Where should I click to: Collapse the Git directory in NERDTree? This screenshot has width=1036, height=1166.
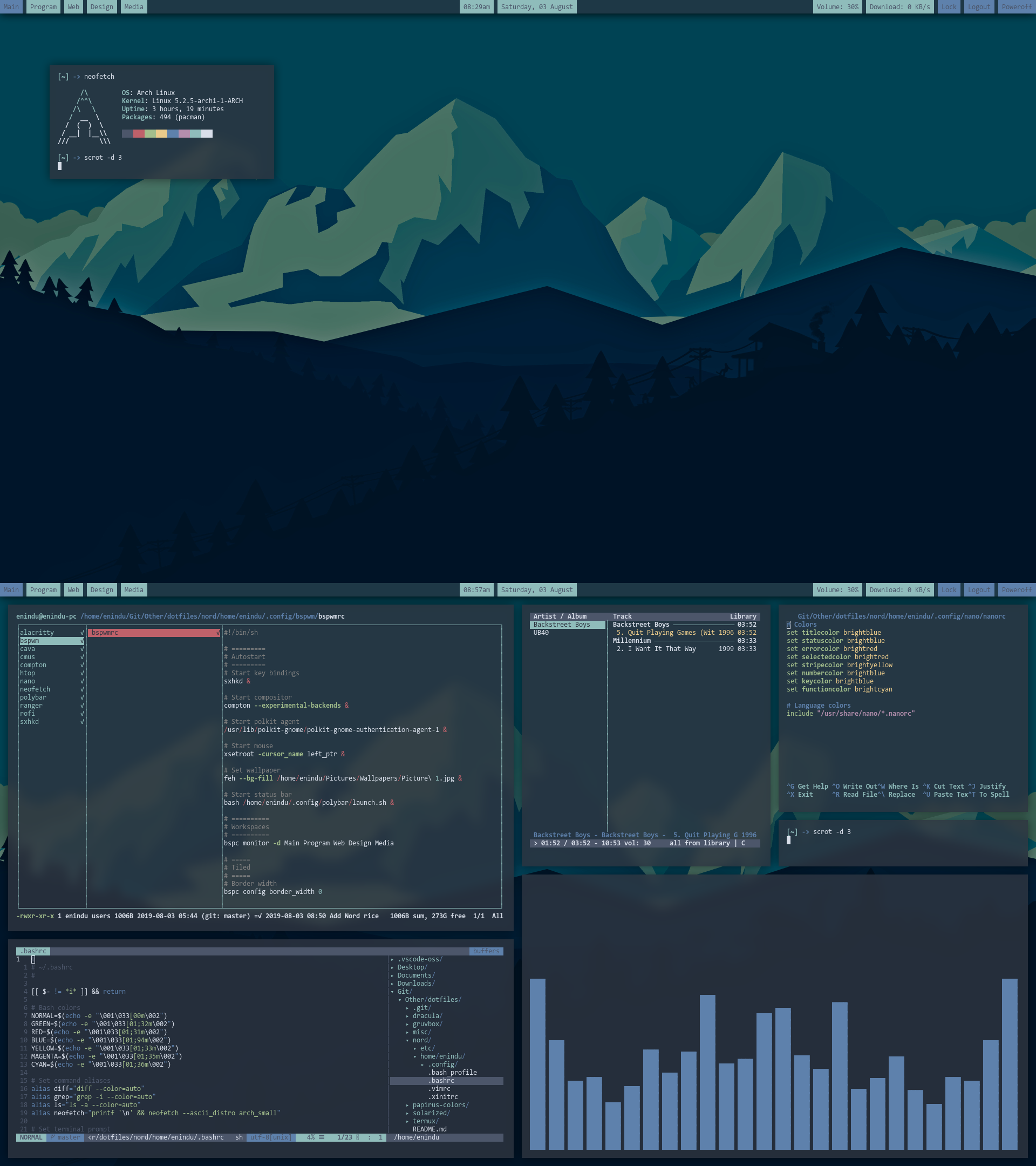coord(405,991)
